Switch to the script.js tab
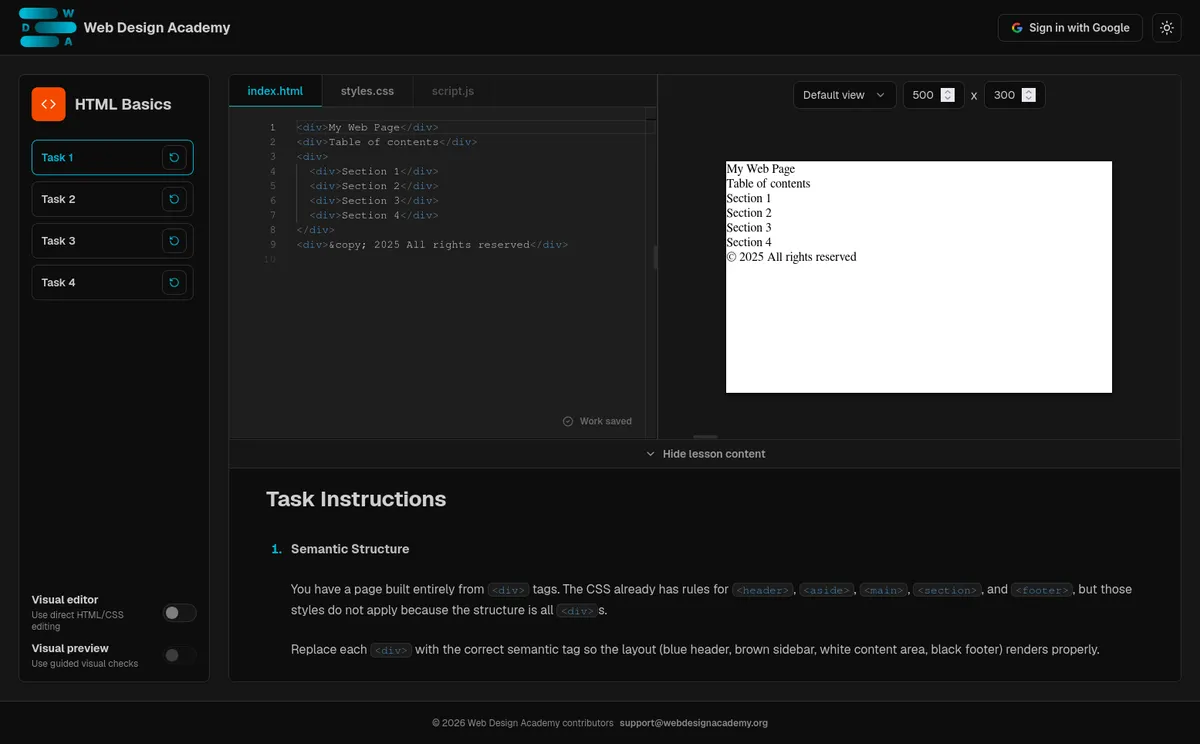 point(453,91)
